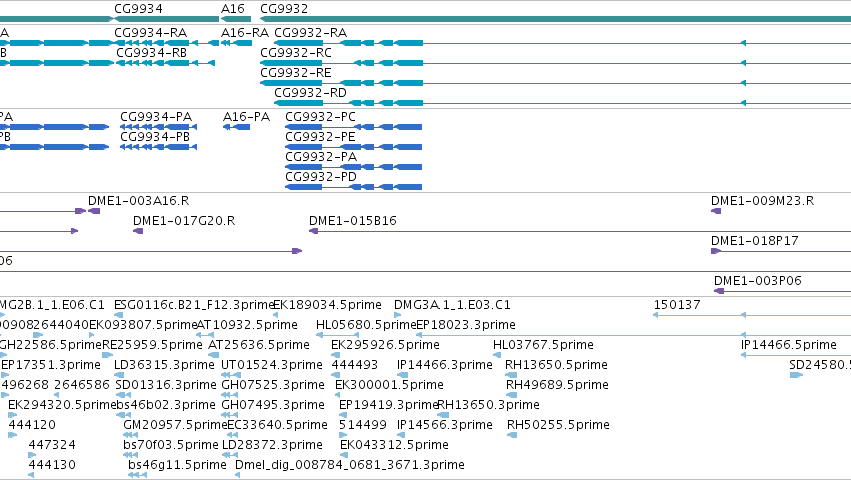Image resolution: width=851 pixels, height=480 pixels.
Task: Click the LD28372.3prime label
Action: click(272, 445)
